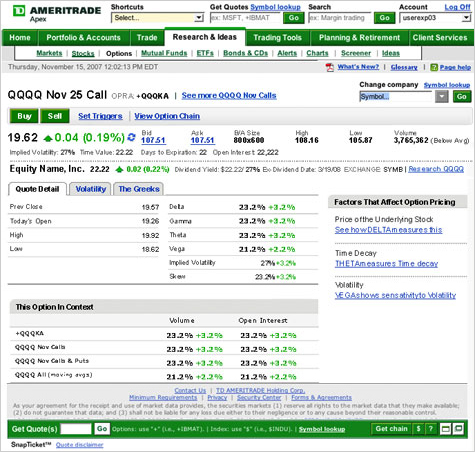Click the Research QQQQ link
This screenshot has height=452, width=475.
(x=436, y=169)
